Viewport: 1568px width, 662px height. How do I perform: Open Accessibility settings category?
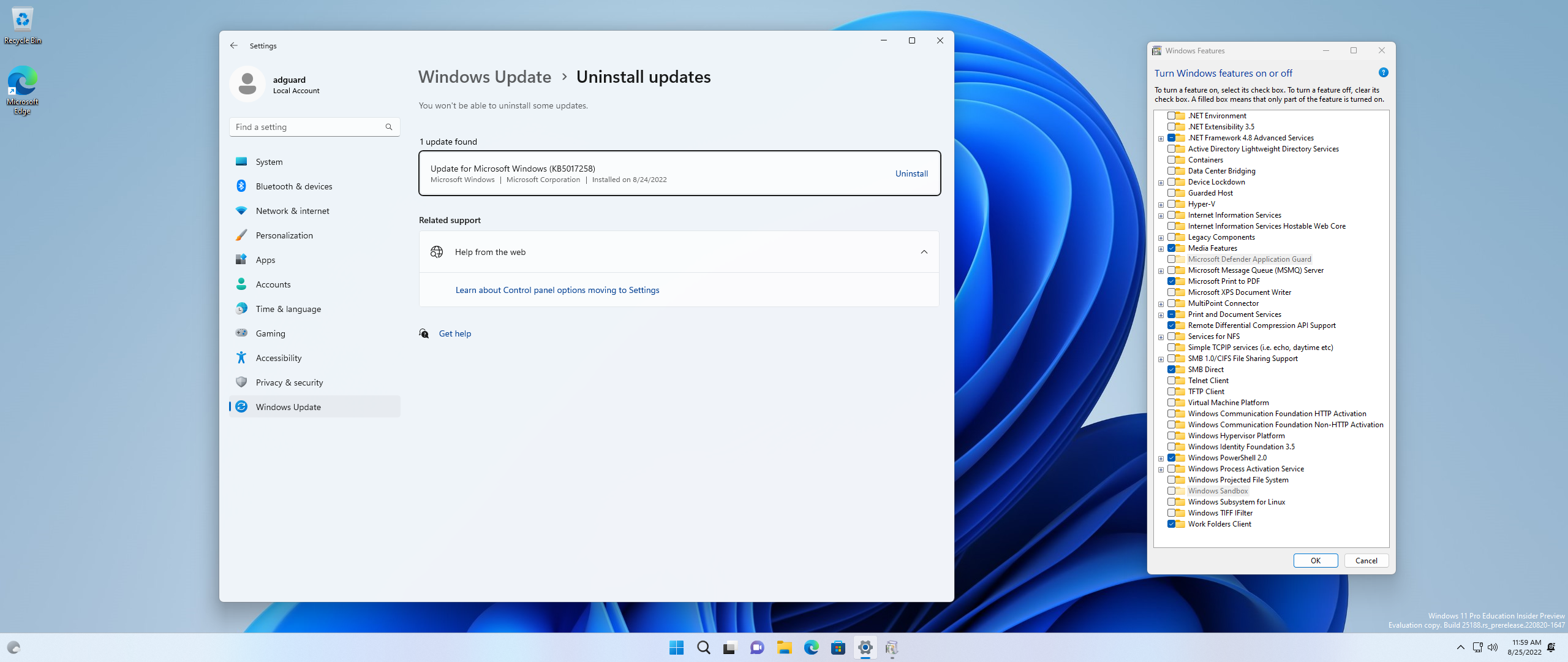pos(315,358)
